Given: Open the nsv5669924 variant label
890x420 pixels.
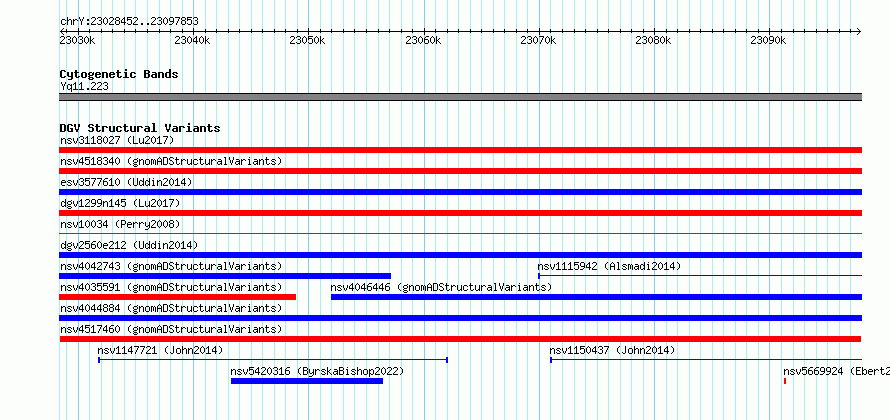Looking at the screenshot, I should pyautogui.click(x=837, y=371).
